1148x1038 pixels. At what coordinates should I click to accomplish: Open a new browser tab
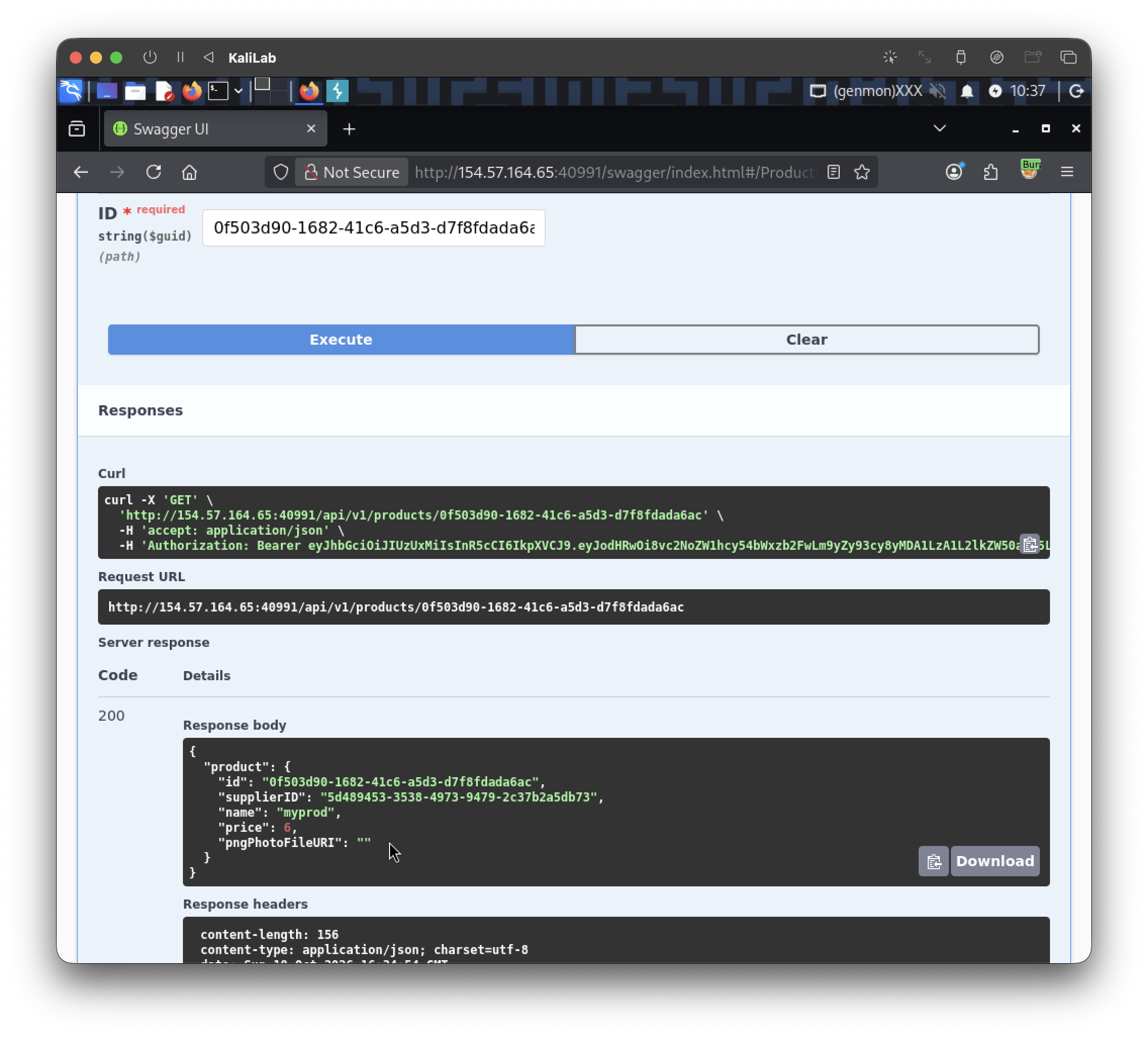(x=349, y=129)
